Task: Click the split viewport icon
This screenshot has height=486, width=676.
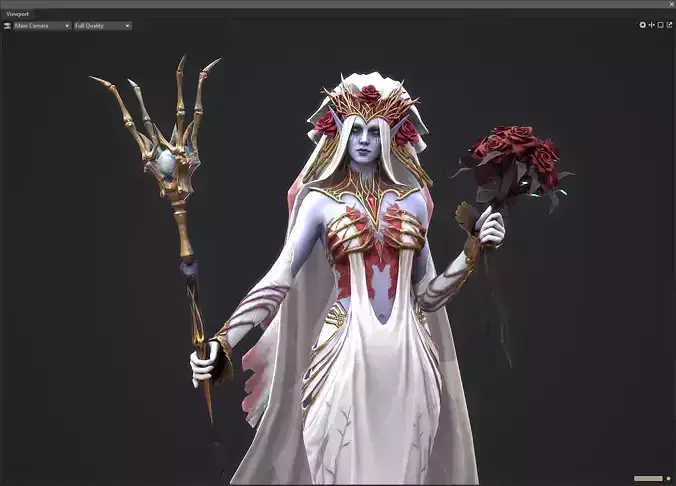Action: (x=651, y=25)
